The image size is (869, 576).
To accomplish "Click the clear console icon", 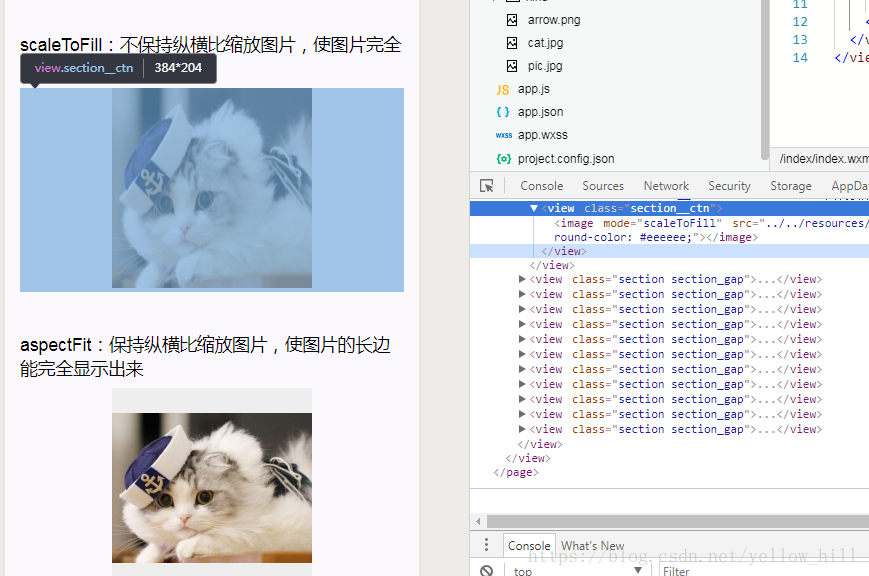I will (x=487, y=570).
